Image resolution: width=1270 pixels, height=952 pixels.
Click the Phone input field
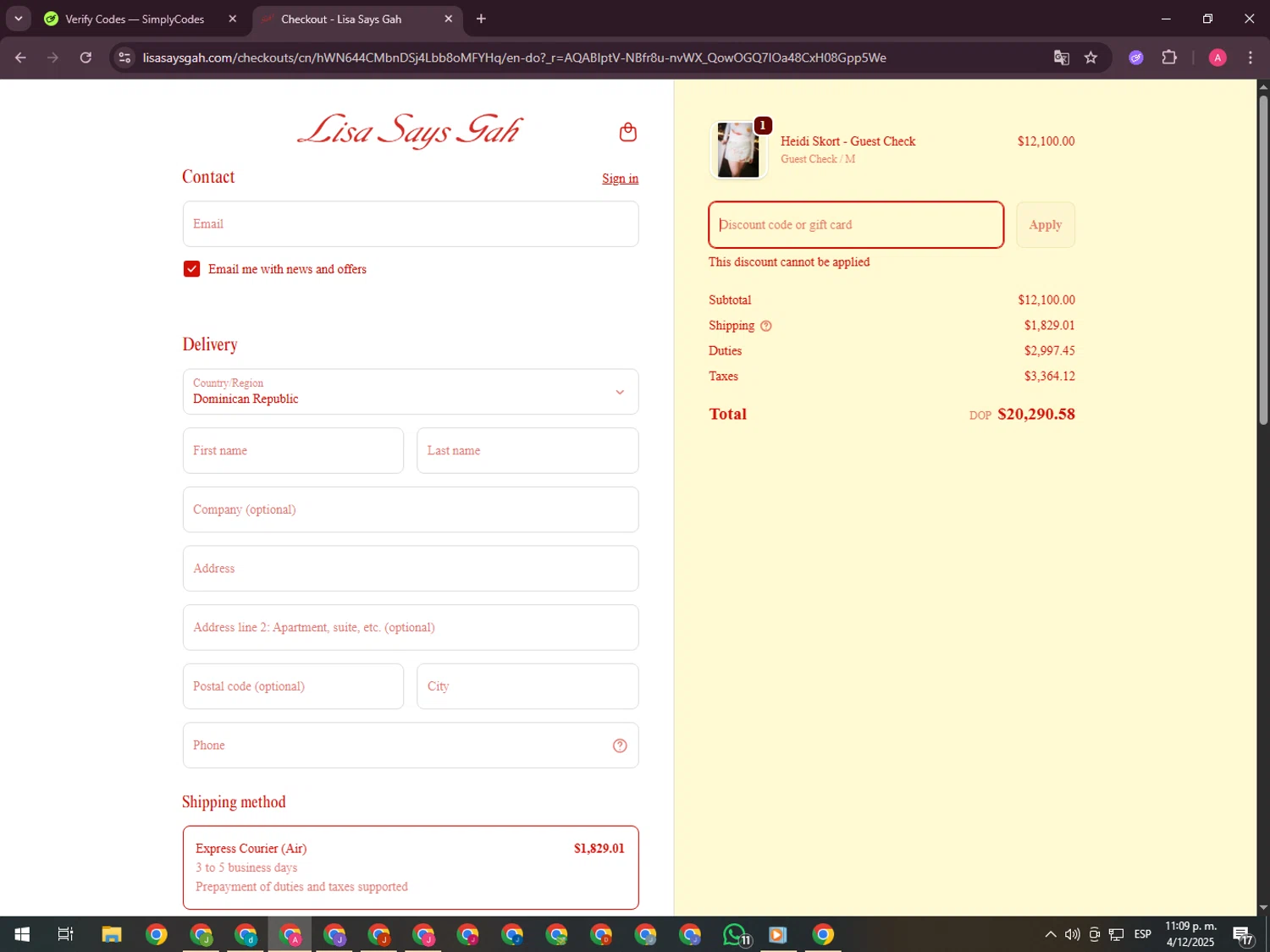411,746
